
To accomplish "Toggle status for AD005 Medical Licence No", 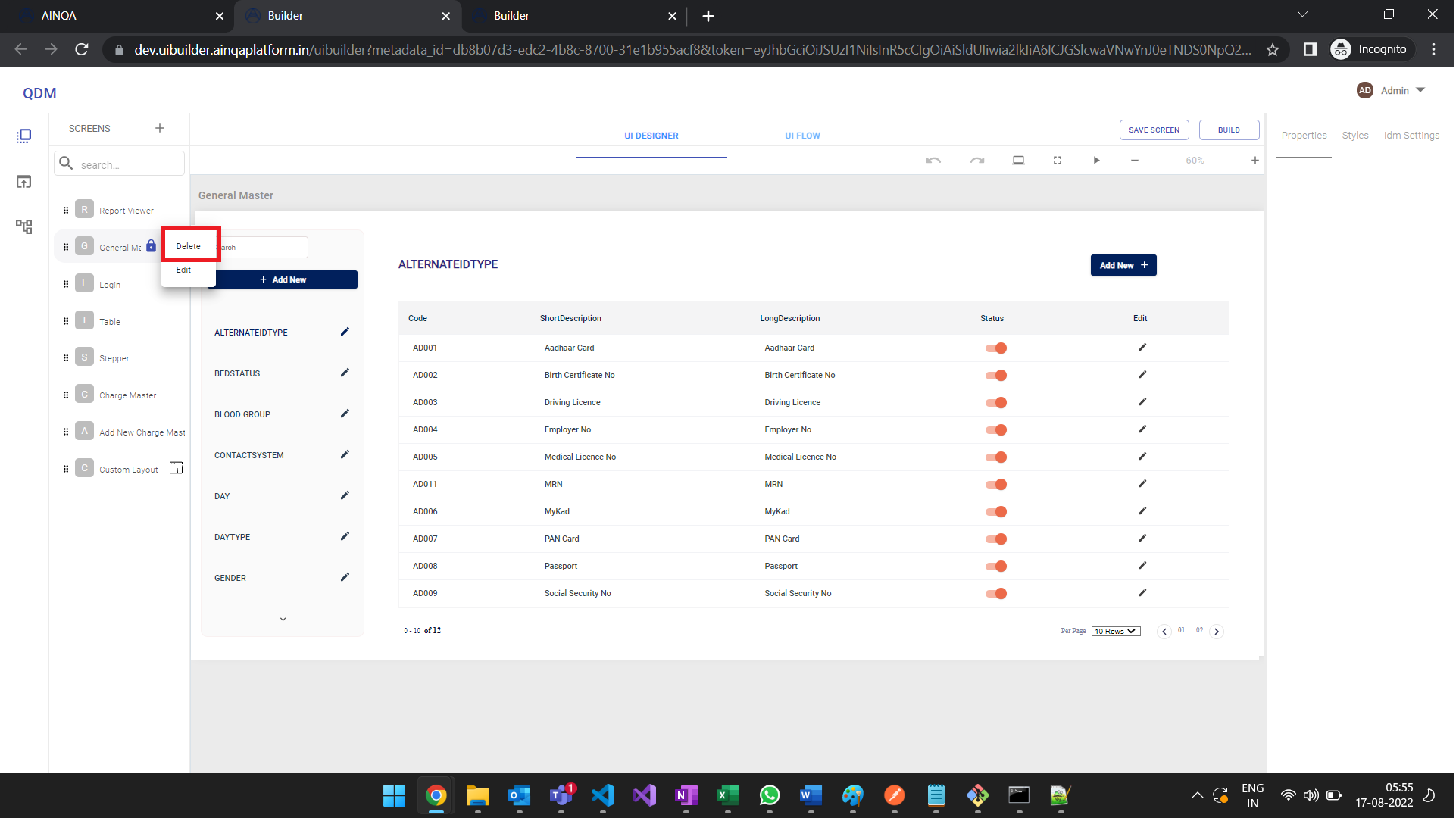I will pyautogui.click(x=996, y=457).
